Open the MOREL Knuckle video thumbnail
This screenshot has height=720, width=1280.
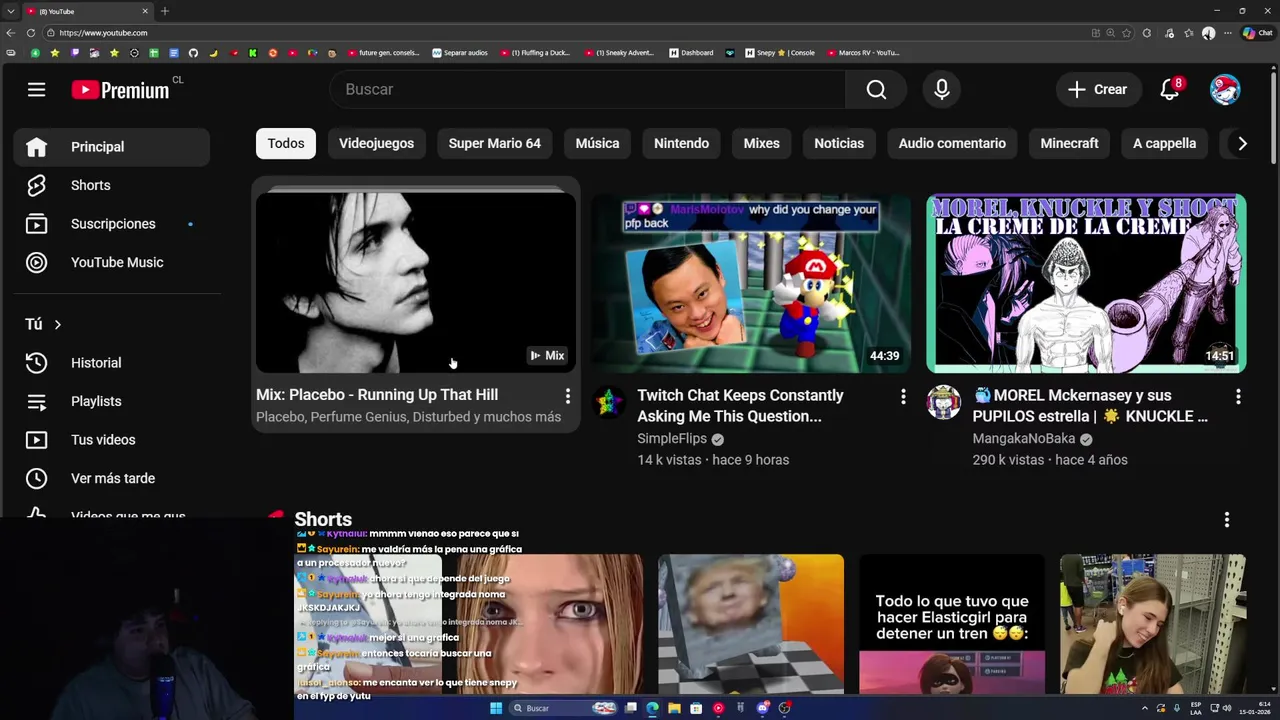tap(1086, 283)
